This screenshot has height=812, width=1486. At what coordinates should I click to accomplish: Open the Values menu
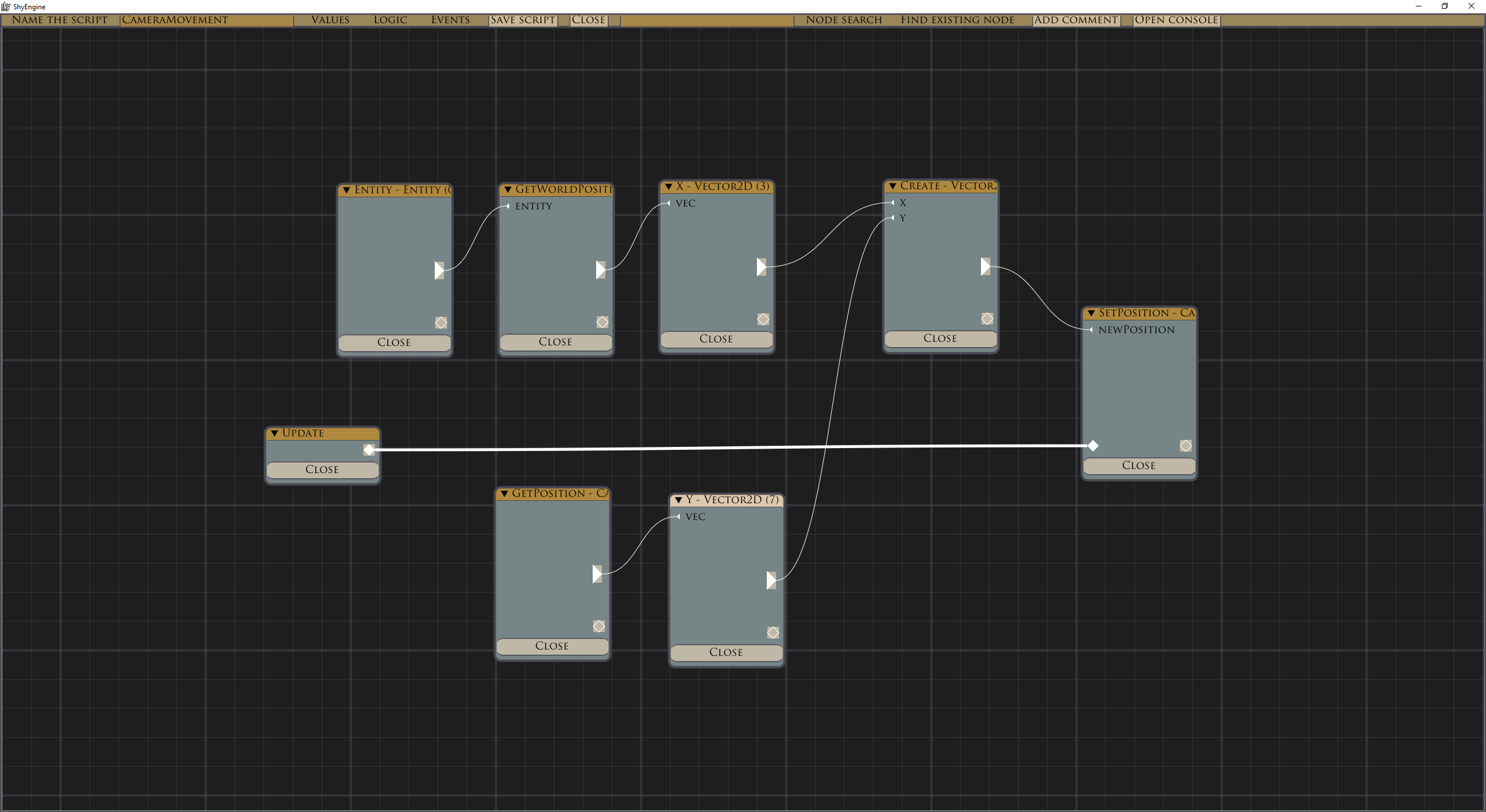click(x=330, y=20)
